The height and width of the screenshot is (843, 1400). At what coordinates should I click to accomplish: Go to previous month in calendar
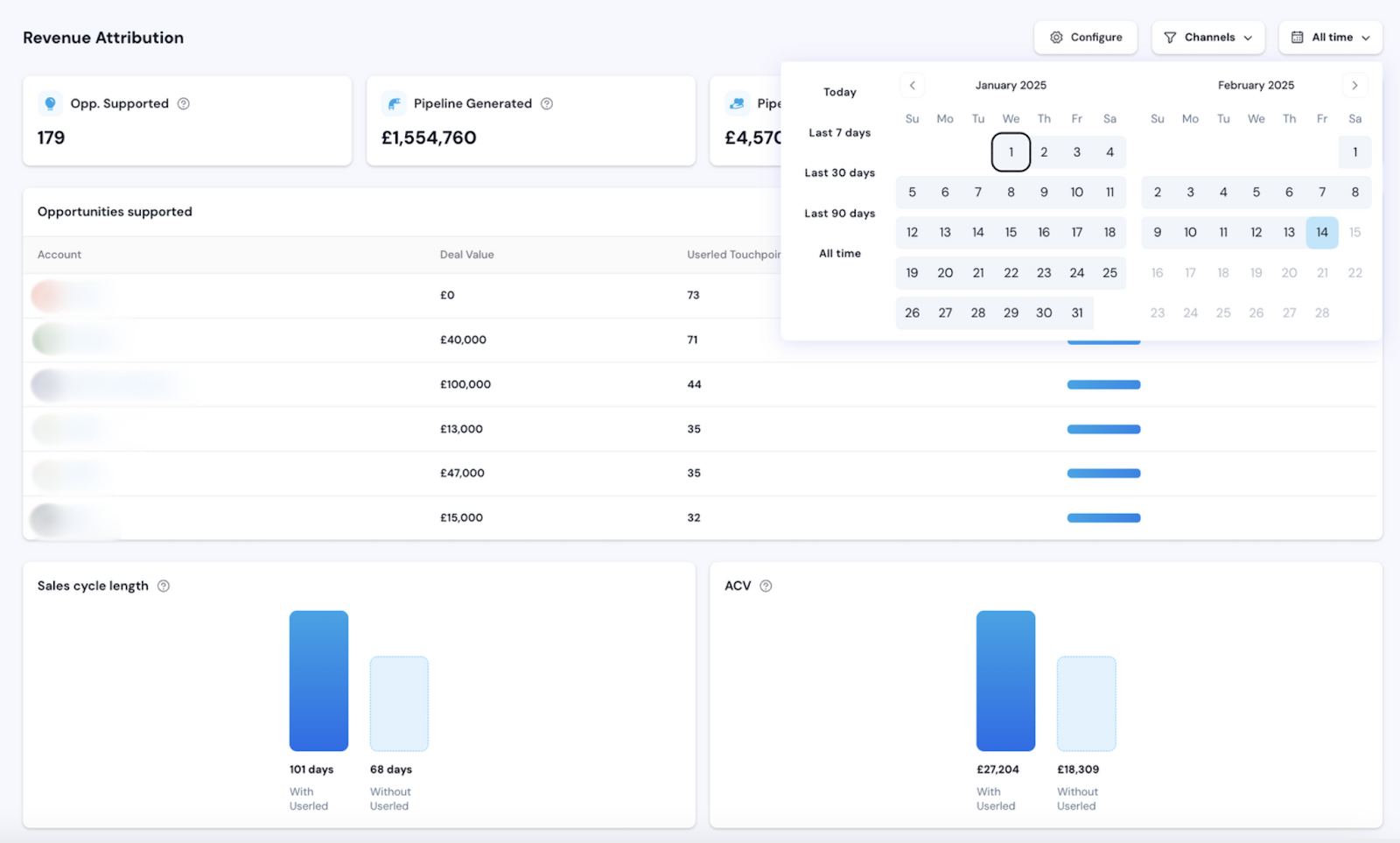click(x=912, y=85)
